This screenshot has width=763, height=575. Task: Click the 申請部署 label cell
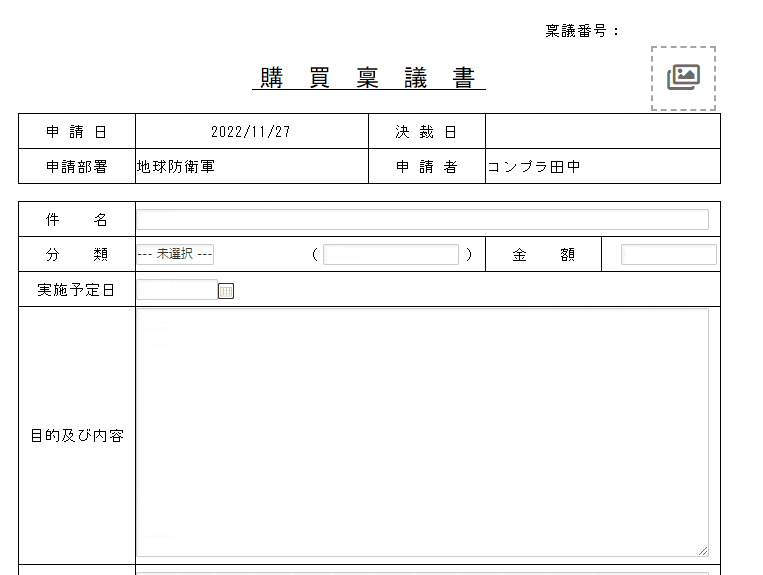77,166
